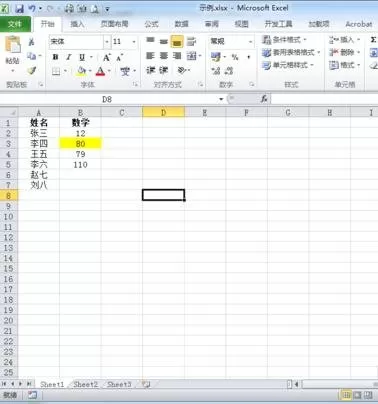The height and width of the screenshot is (404, 378).
Task: Switch to Sheet2 worksheet tab
Action: coord(86,384)
